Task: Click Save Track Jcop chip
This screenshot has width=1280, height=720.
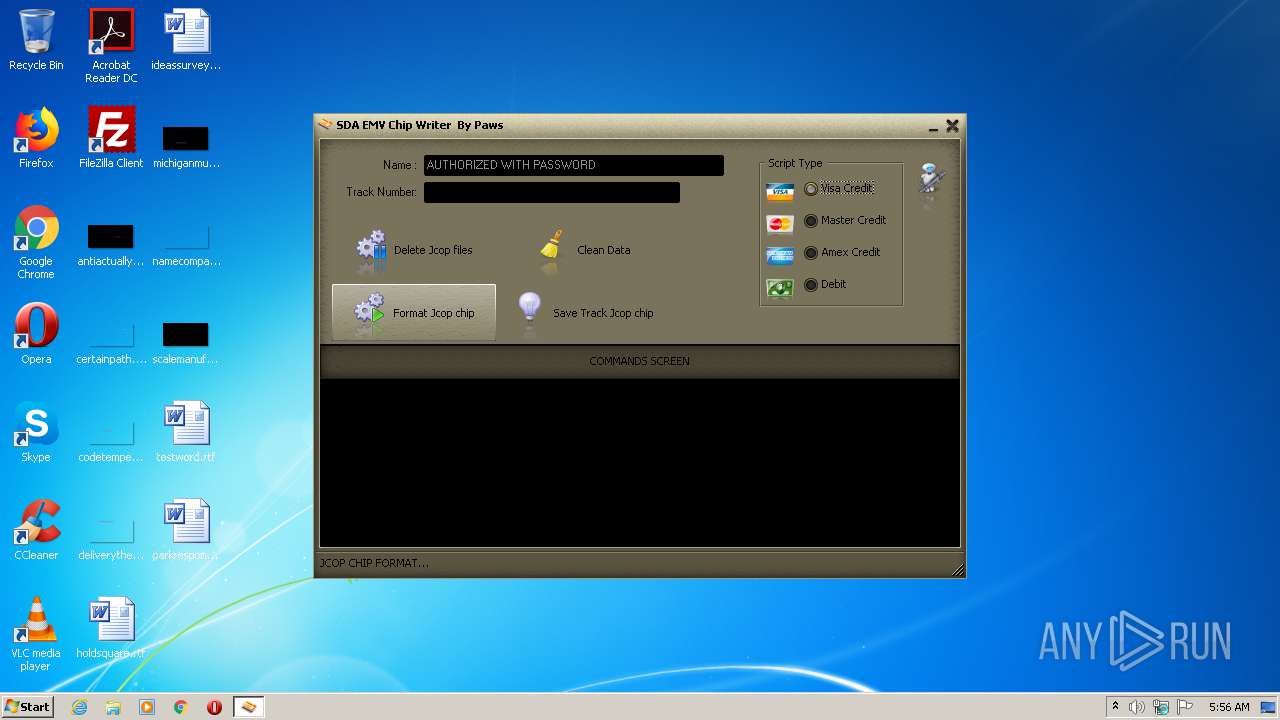Action: click(585, 313)
